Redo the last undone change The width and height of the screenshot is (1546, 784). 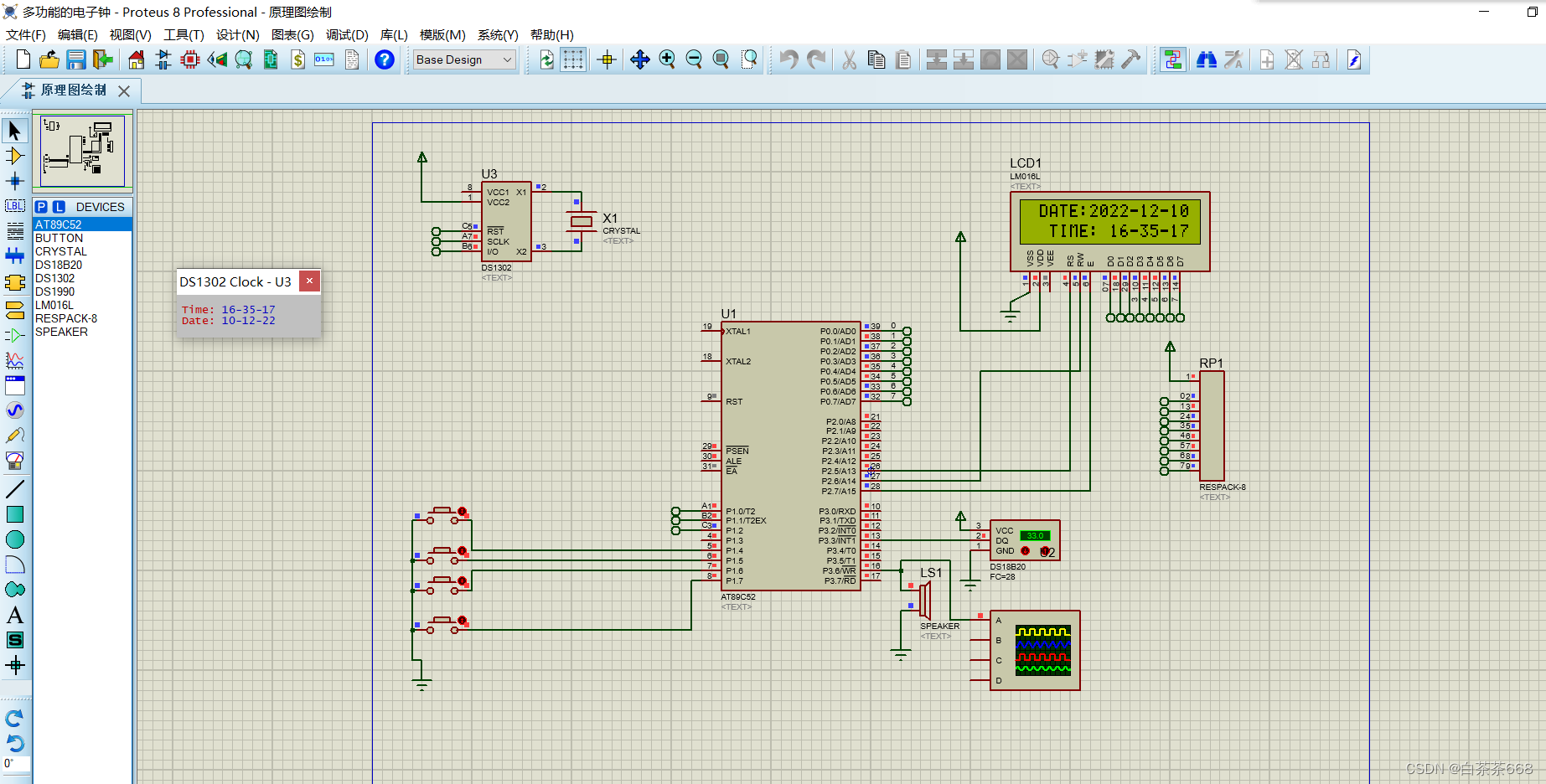pyautogui.click(x=815, y=59)
